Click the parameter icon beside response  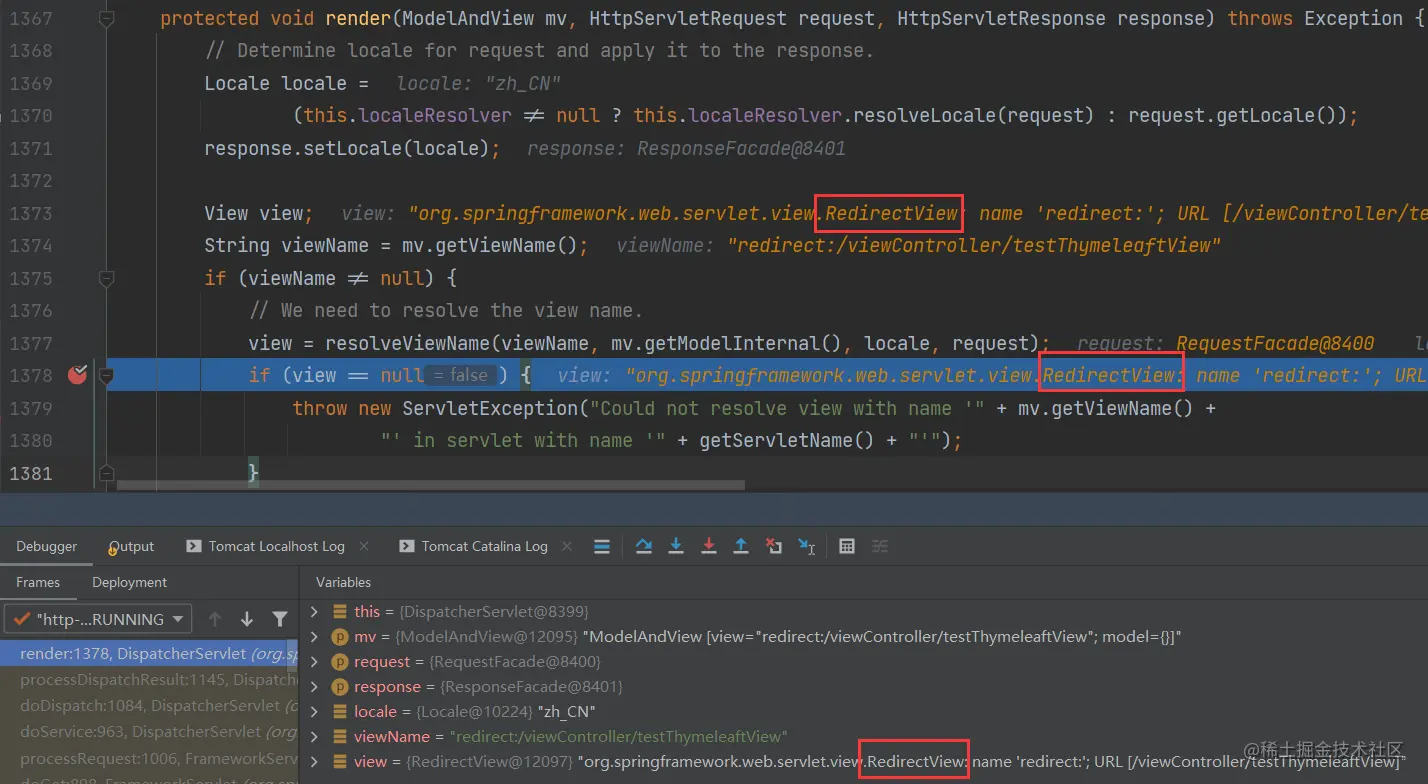(340, 686)
